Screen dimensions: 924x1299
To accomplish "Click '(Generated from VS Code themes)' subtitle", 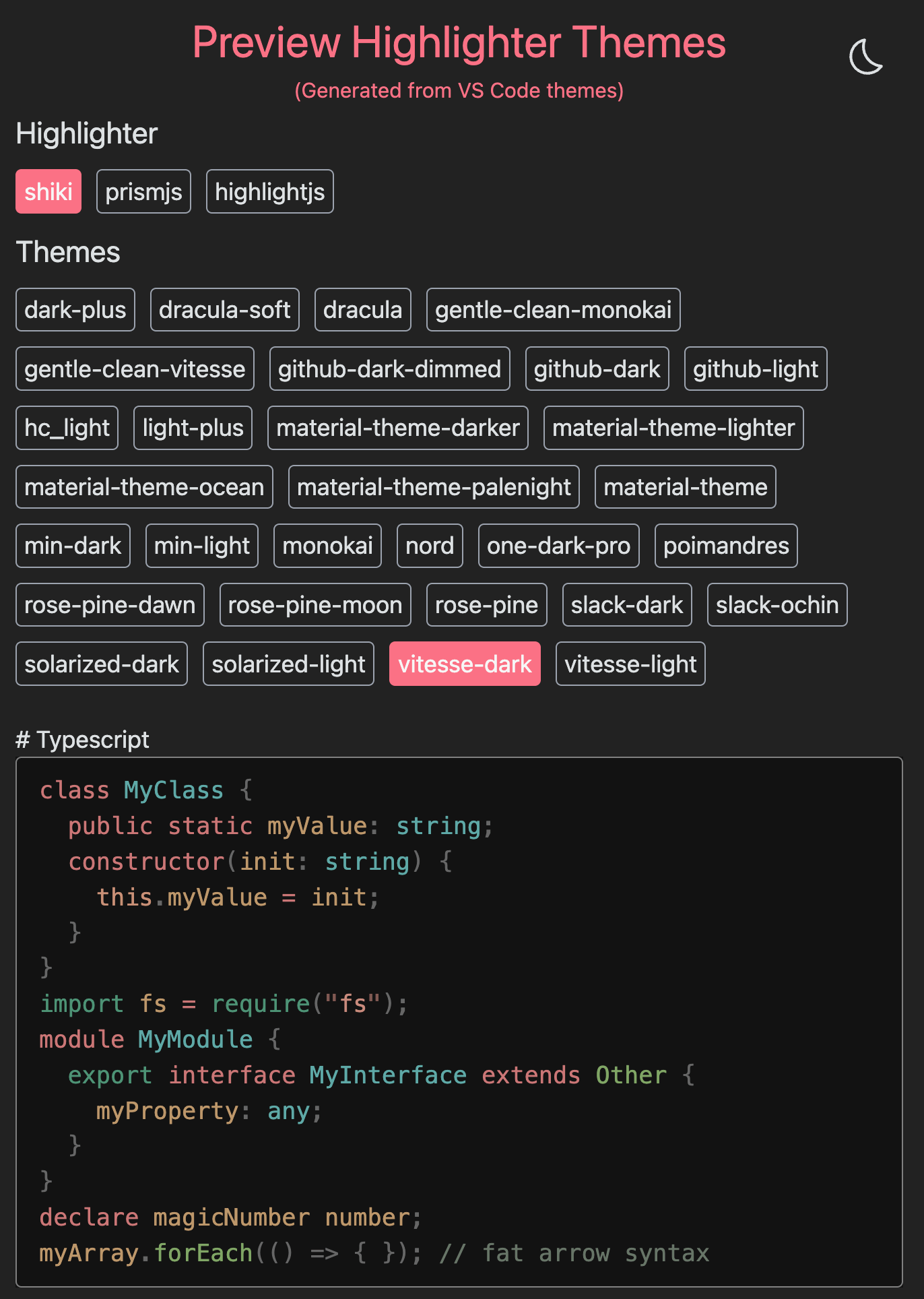I will (x=459, y=90).
